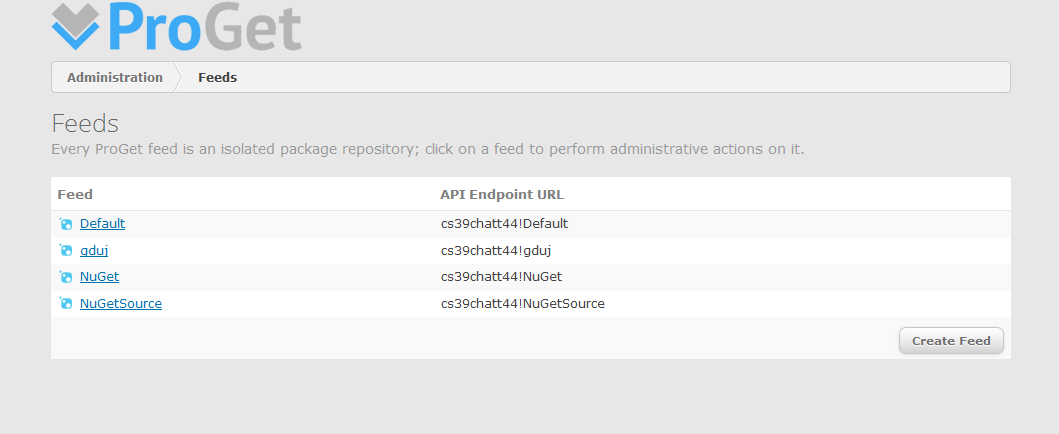Click the NuGet feed's API endpoint URL

click(501, 277)
